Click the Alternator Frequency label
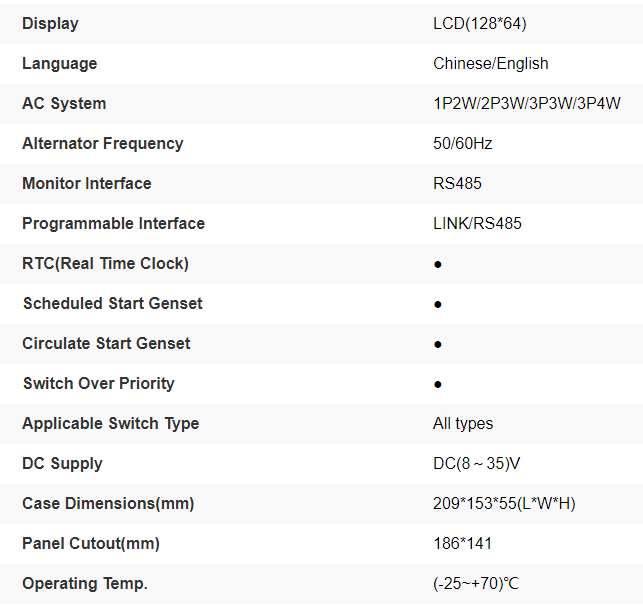The height and width of the screenshot is (609, 643). [x=103, y=143]
